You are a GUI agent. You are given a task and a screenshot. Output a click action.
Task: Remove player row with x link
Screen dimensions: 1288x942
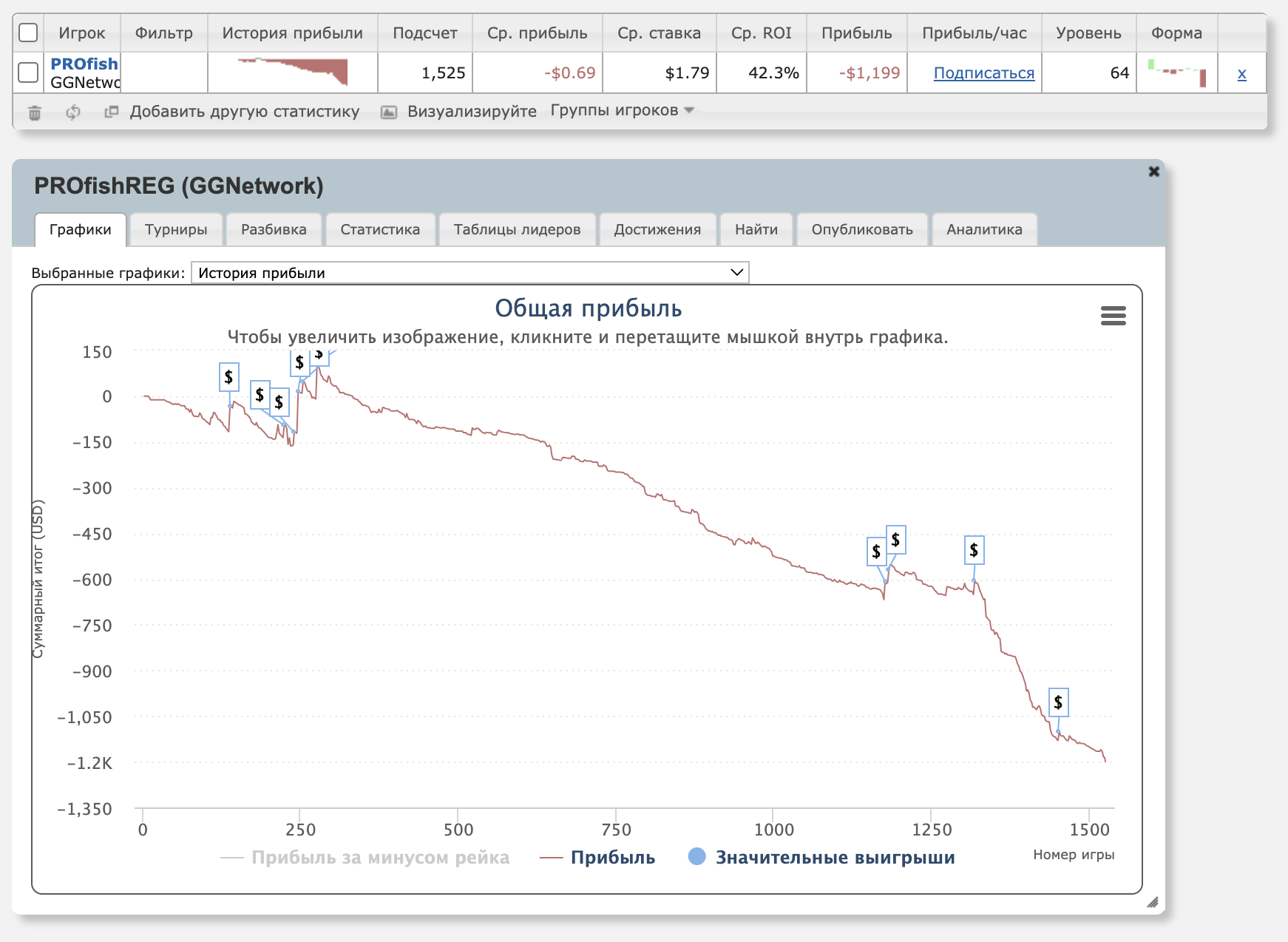(1241, 73)
